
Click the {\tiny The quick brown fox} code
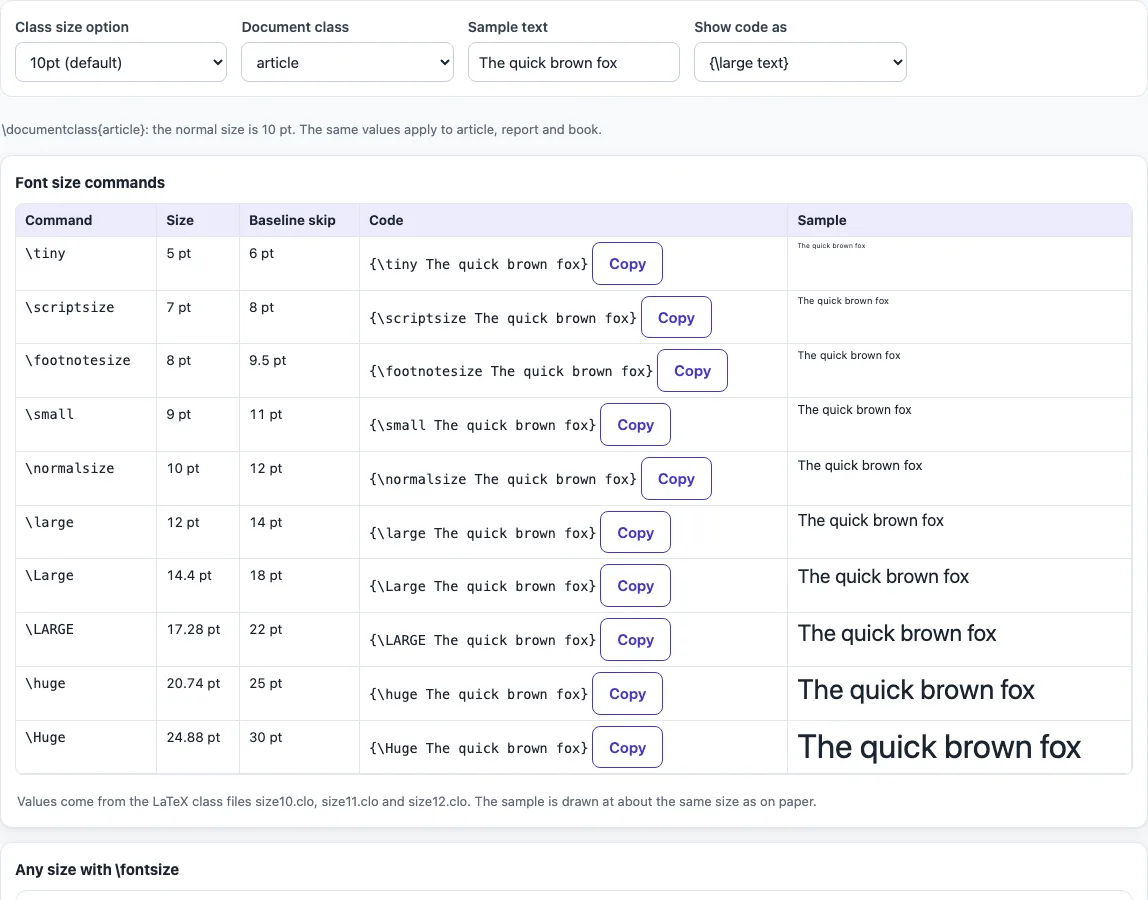click(x=478, y=264)
